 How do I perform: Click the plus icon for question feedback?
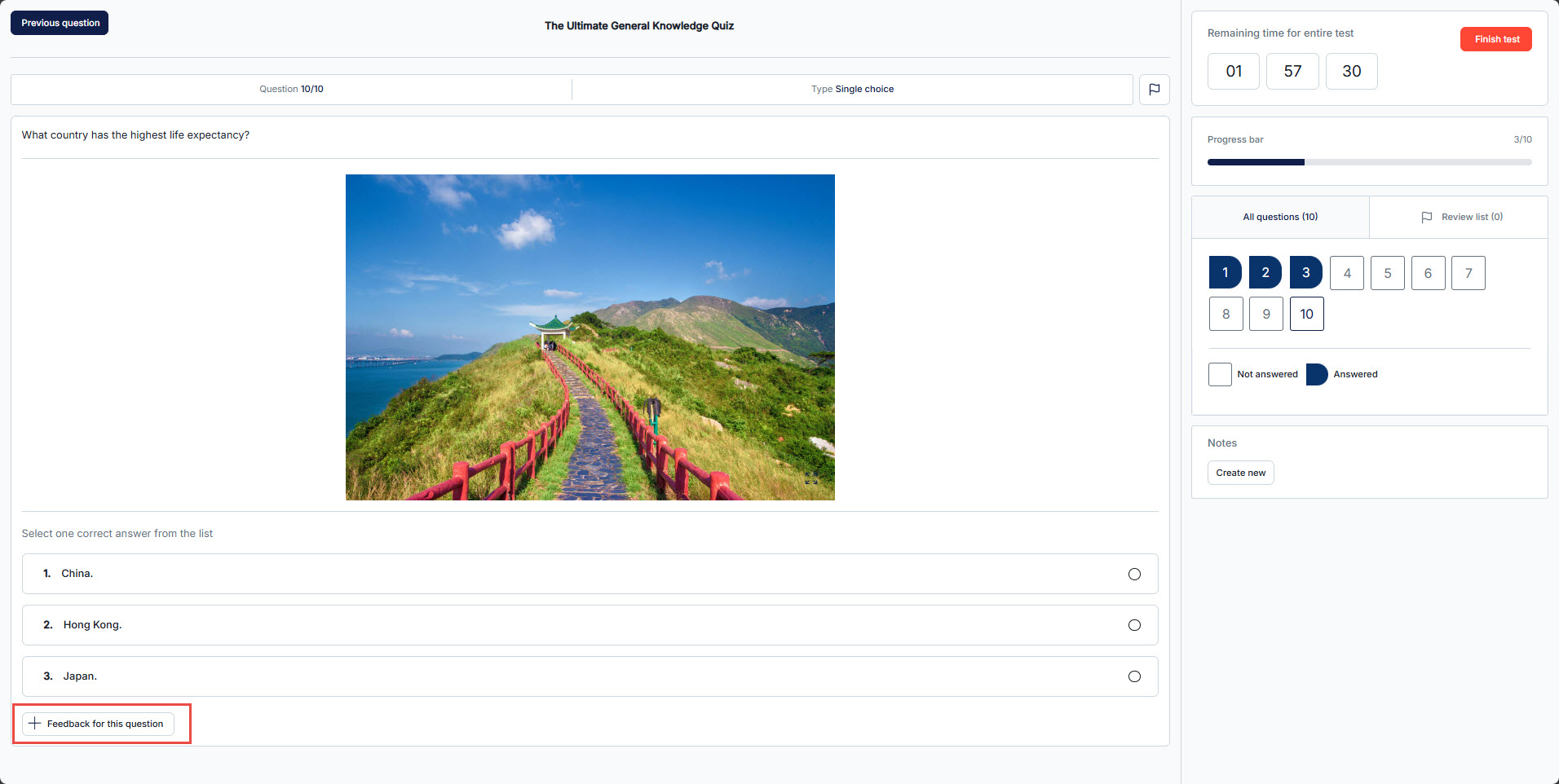click(35, 724)
